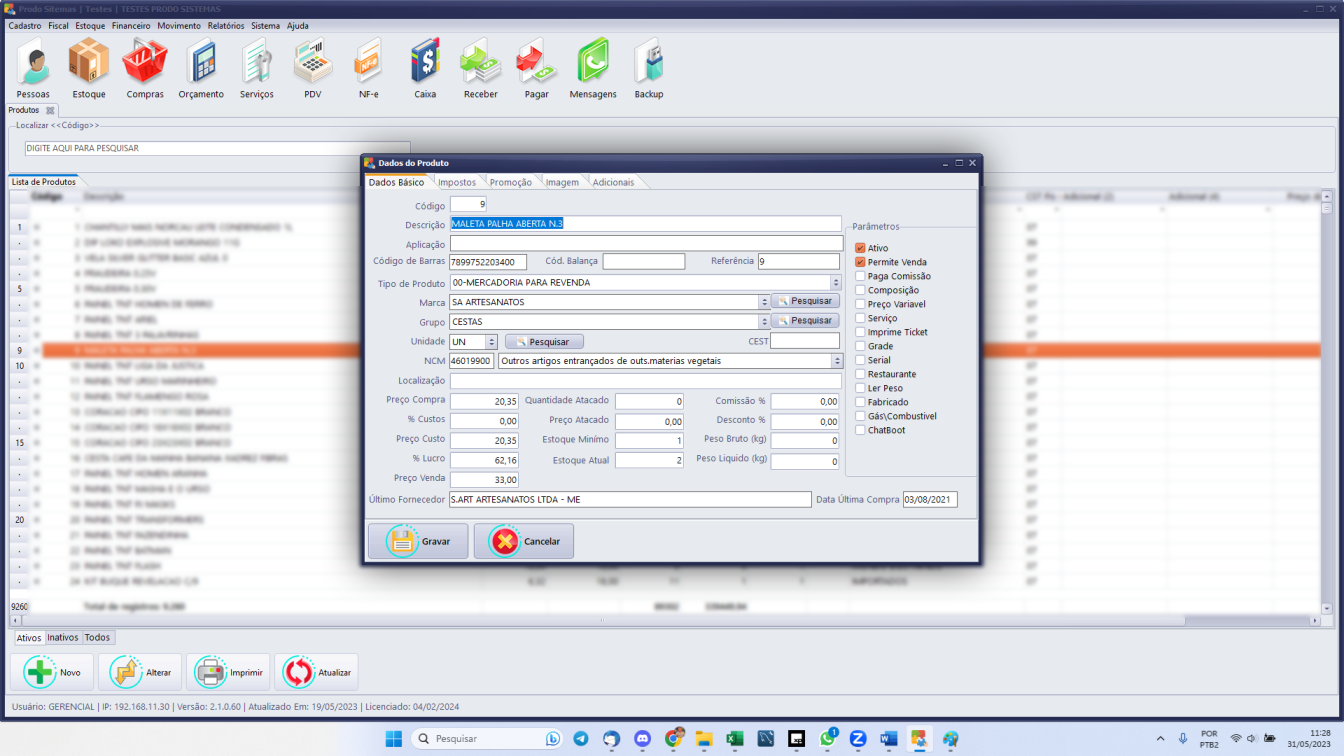
Task: Click the Compras shopping basket icon
Action: tap(145, 68)
